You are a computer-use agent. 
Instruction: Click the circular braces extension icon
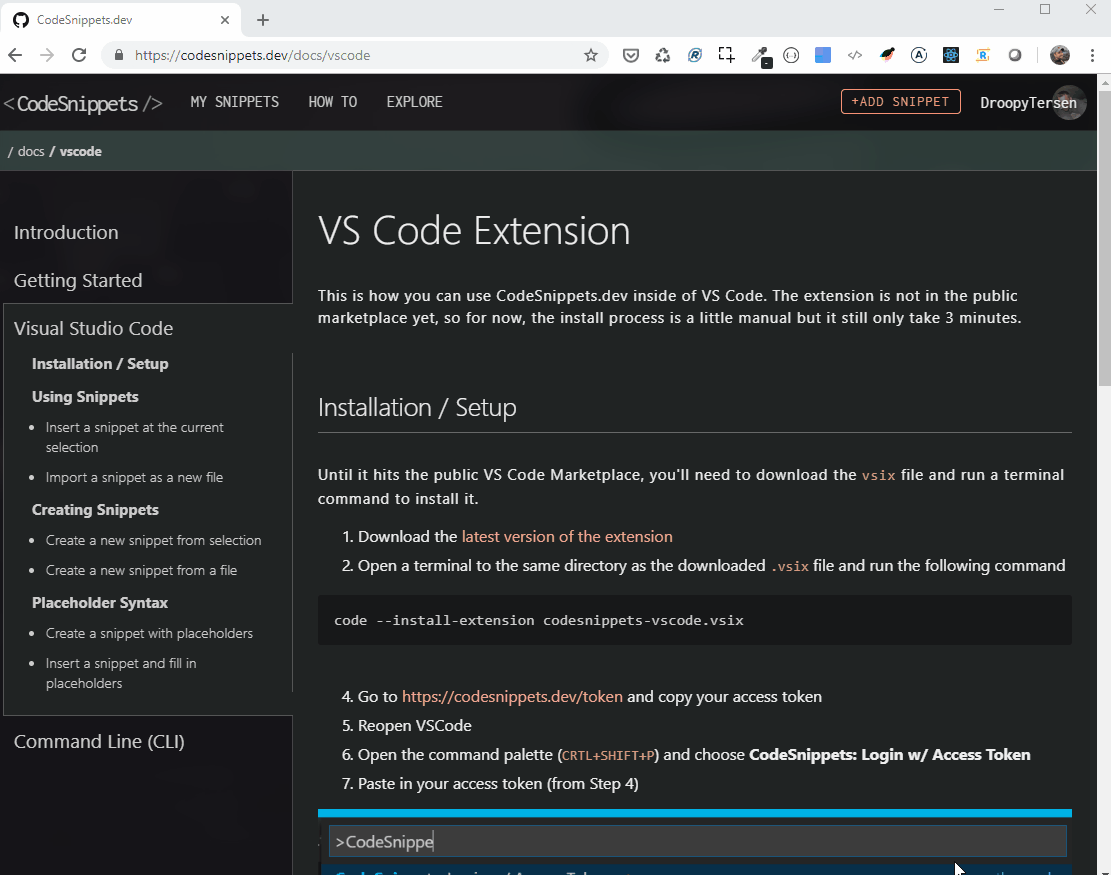tap(791, 55)
